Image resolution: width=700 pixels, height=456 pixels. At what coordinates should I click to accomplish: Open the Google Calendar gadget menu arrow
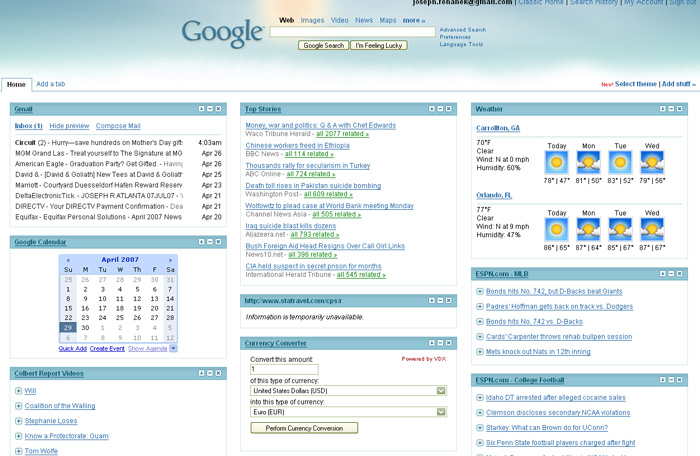[201, 242]
